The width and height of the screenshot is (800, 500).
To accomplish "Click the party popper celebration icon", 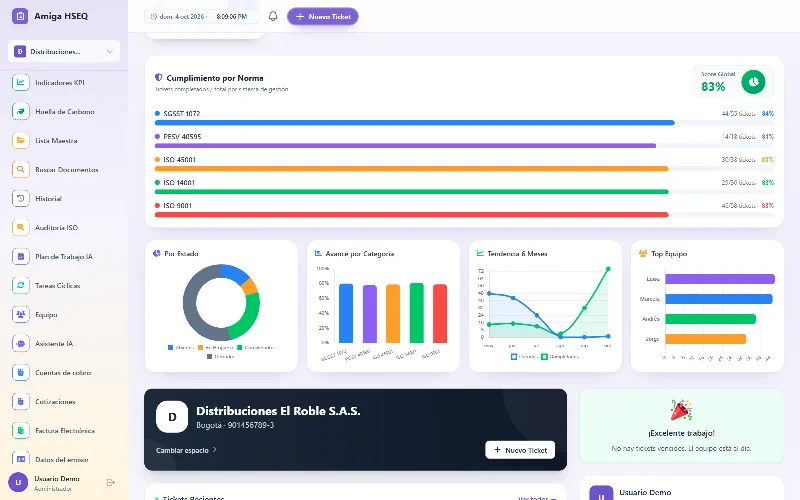I will pos(681,410).
